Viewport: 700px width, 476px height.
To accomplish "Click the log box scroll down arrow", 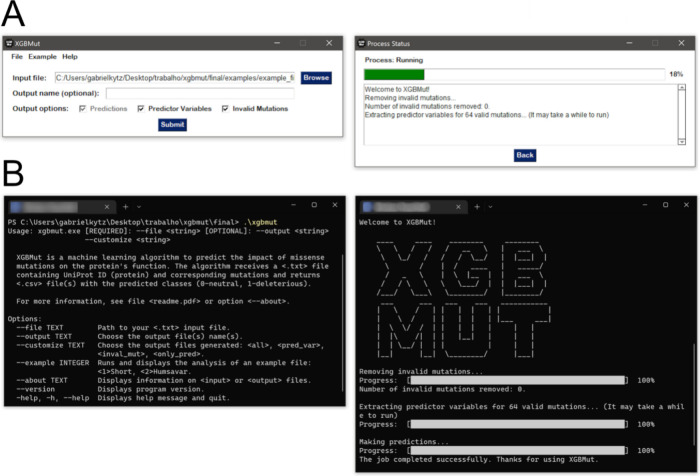I will (682, 142).
